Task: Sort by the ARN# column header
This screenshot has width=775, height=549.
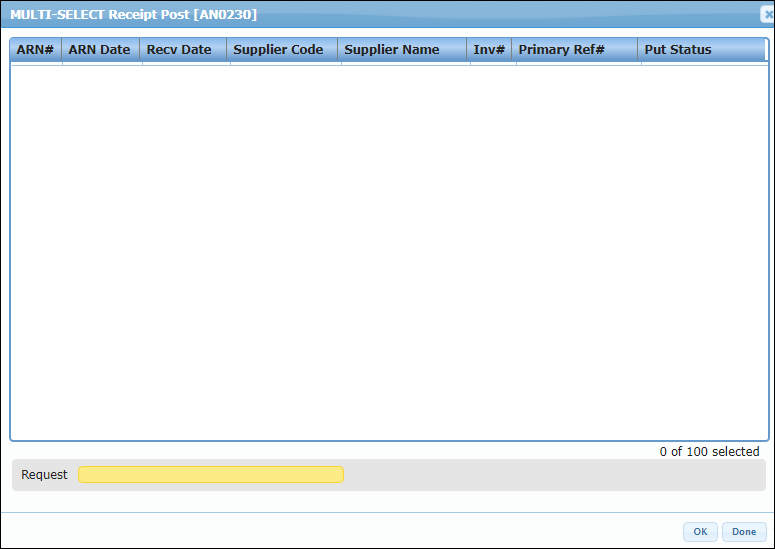Action: click(x=35, y=50)
